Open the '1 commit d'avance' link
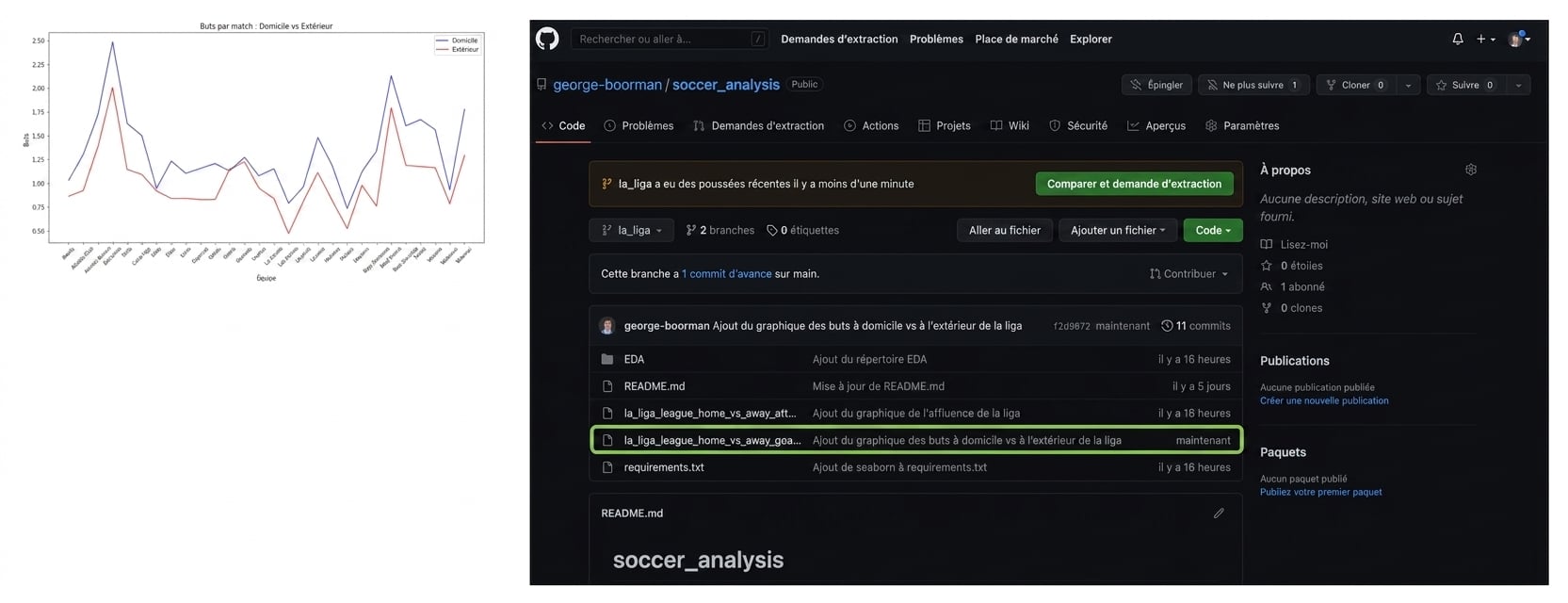Image resolution: width=1568 pixels, height=603 pixels. point(727,274)
